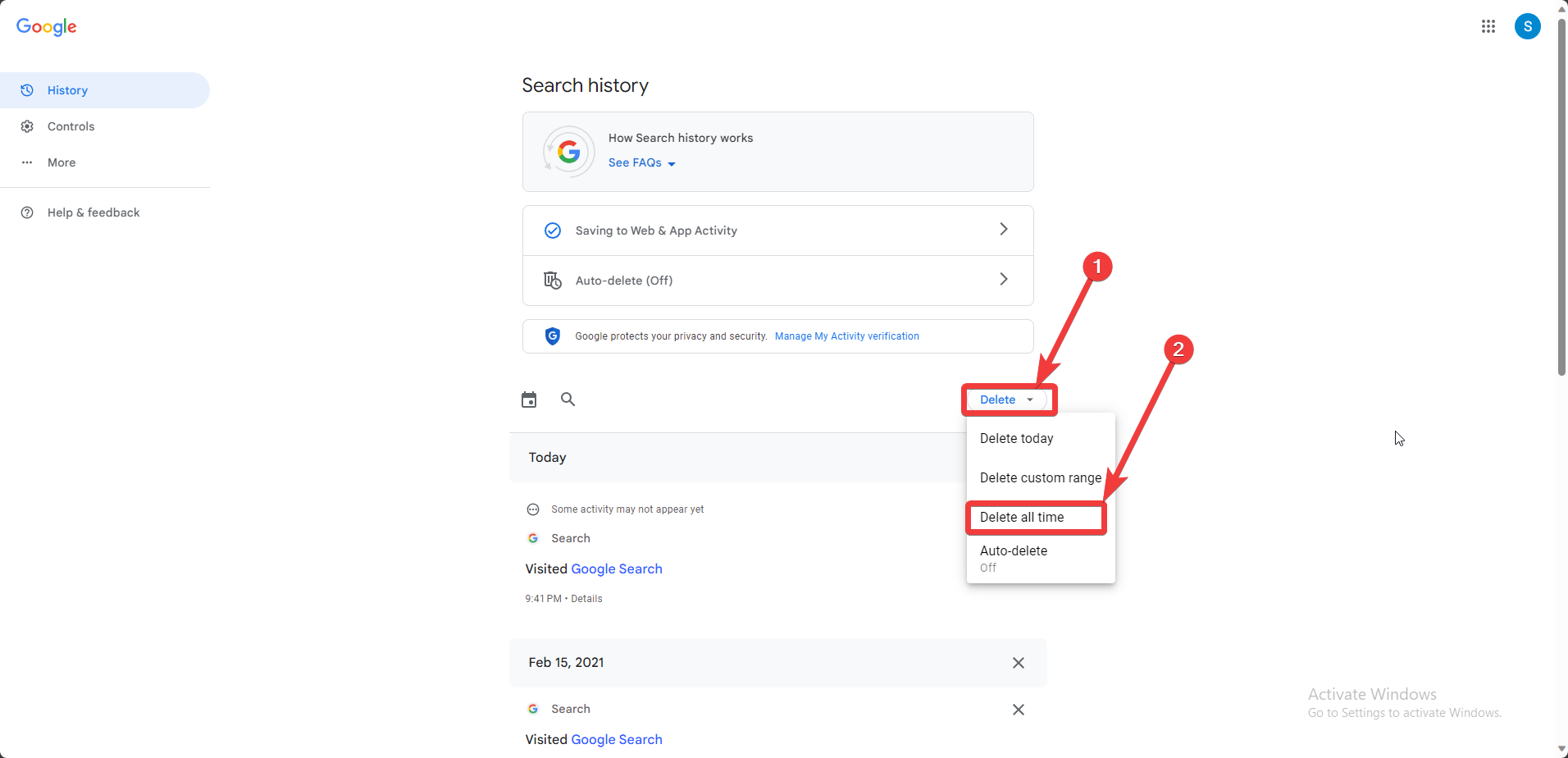This screenshot has width=1568, height=758.
Task: Click 'How Search history works' text
Action: [681, 138]
